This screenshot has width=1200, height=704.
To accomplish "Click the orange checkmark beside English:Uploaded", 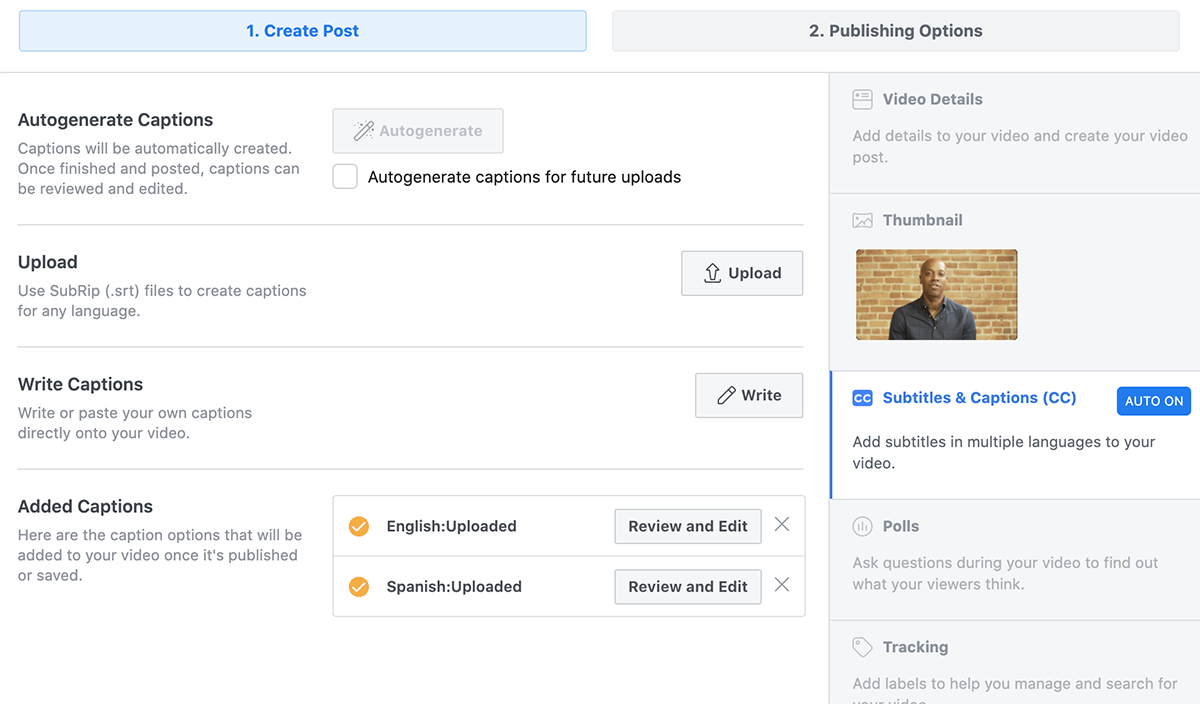I will (359, 526).
